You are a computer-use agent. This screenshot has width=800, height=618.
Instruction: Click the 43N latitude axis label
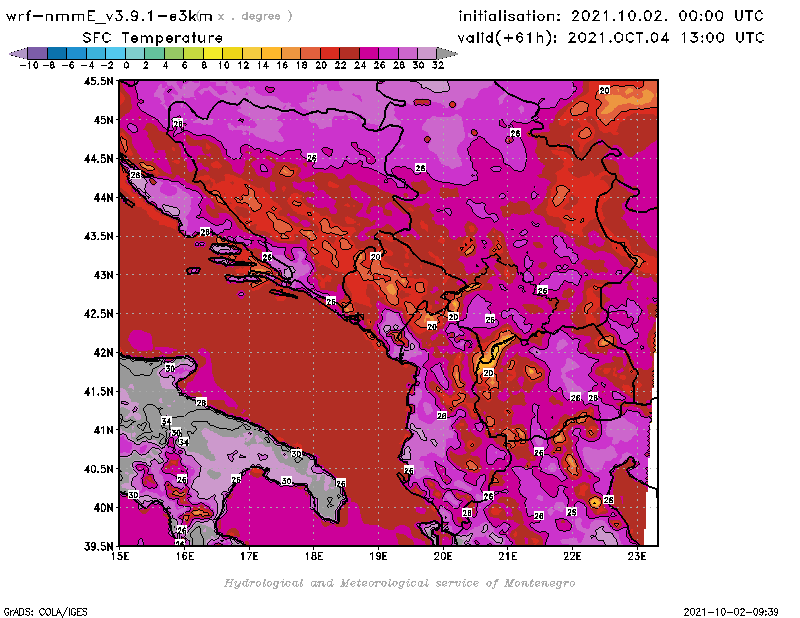(104, 275)
